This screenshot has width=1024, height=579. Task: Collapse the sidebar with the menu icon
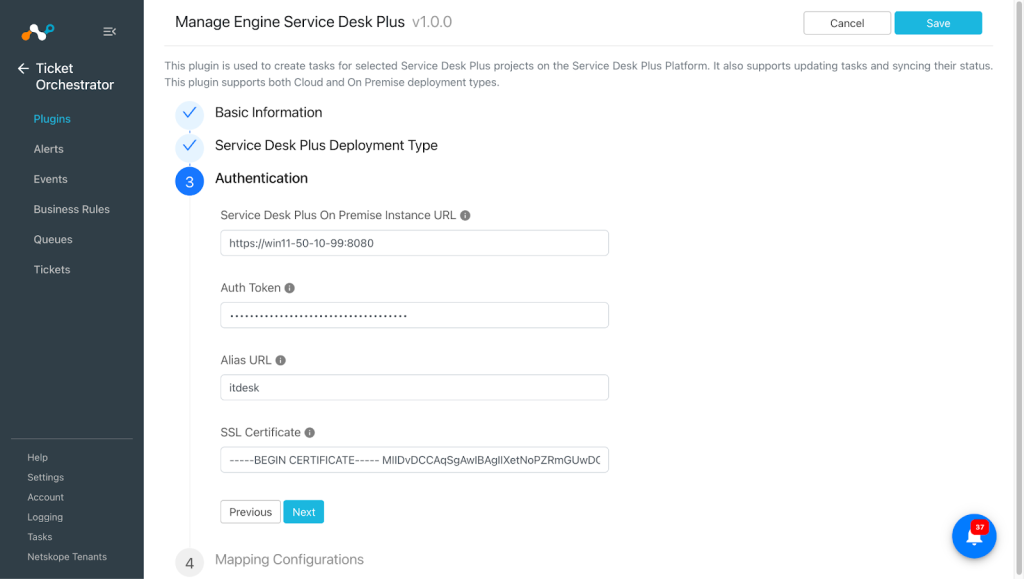click(x=110, y=31)
